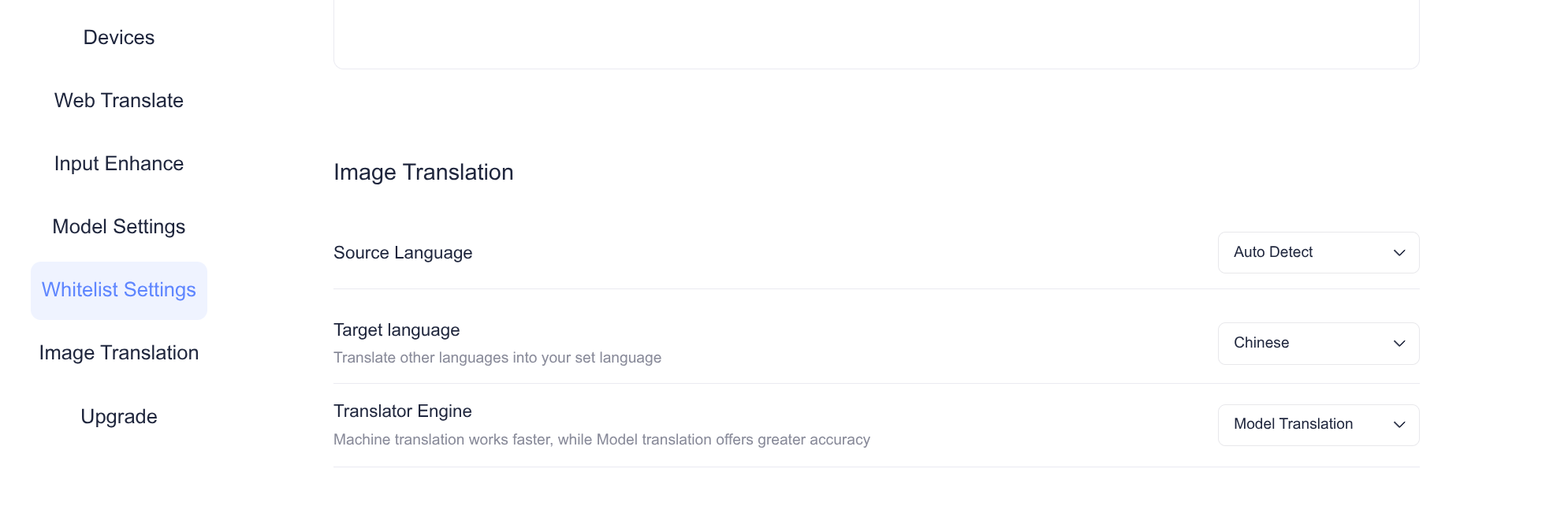Image resolution: width=1568 pixels, height=532 pixels.
Task: Select Input Enhance in the sidebar
Action: point(119,164)
